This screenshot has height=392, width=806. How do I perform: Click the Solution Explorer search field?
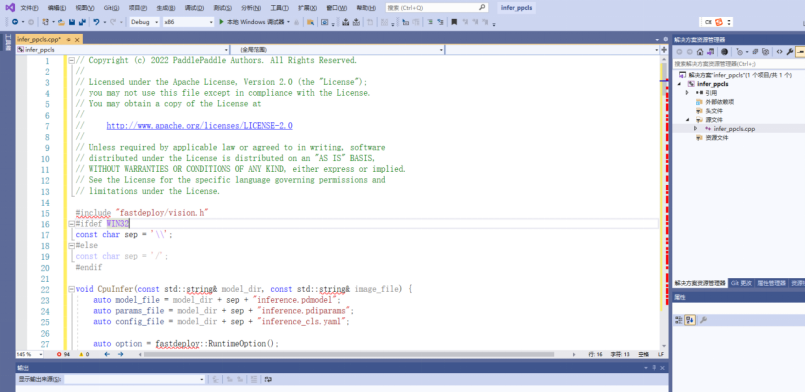pos(739,64)
